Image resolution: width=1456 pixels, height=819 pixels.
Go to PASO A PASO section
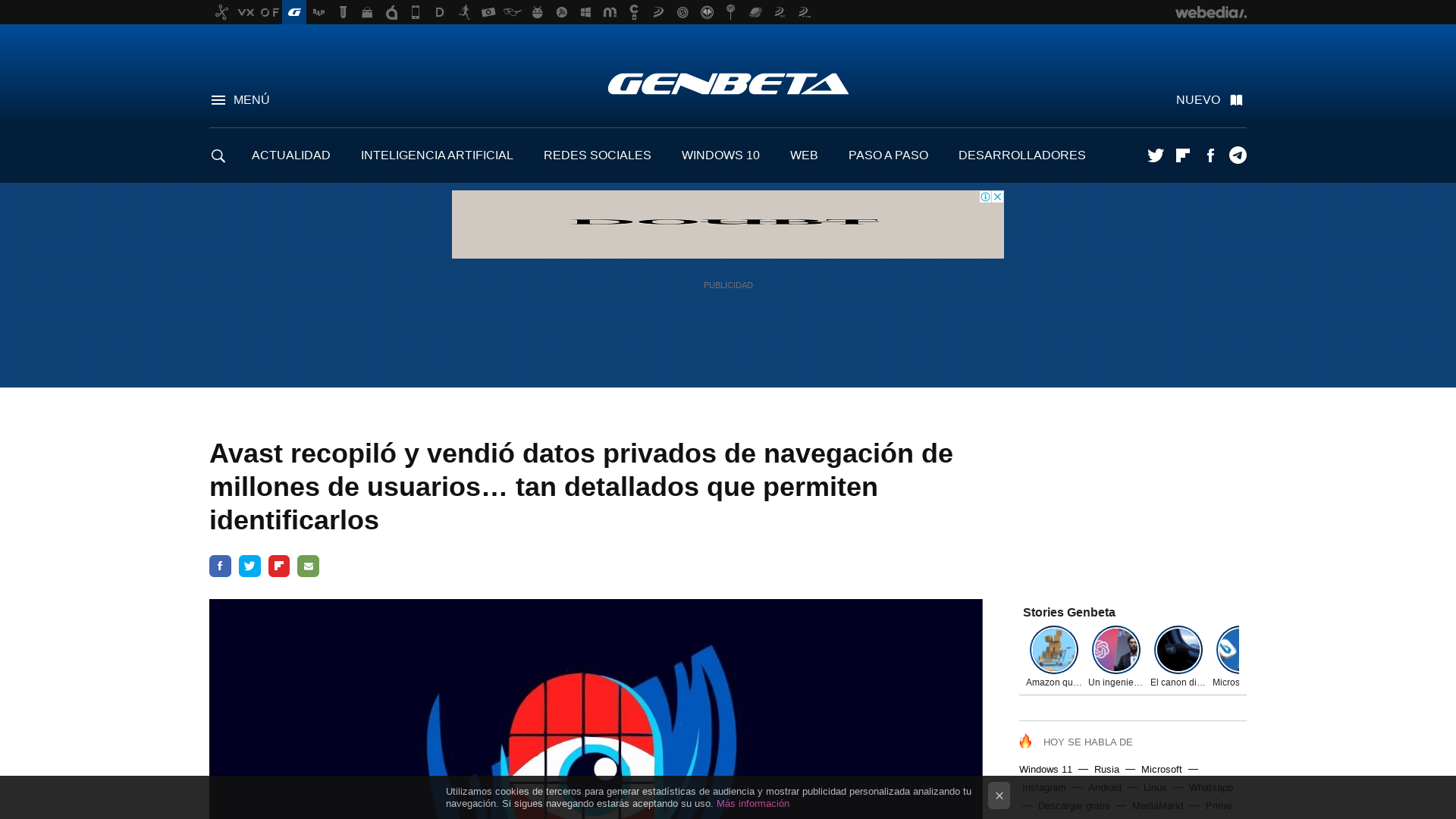click(888, 155)
